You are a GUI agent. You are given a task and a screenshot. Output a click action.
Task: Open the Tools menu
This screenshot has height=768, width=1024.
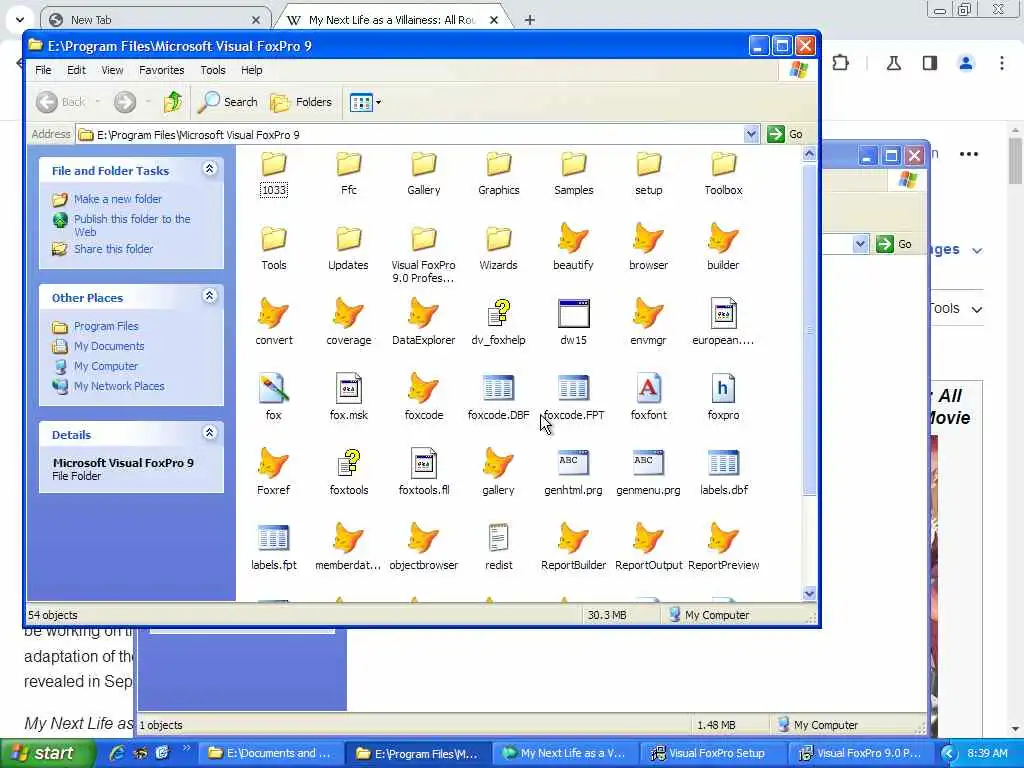coord(213,70)
